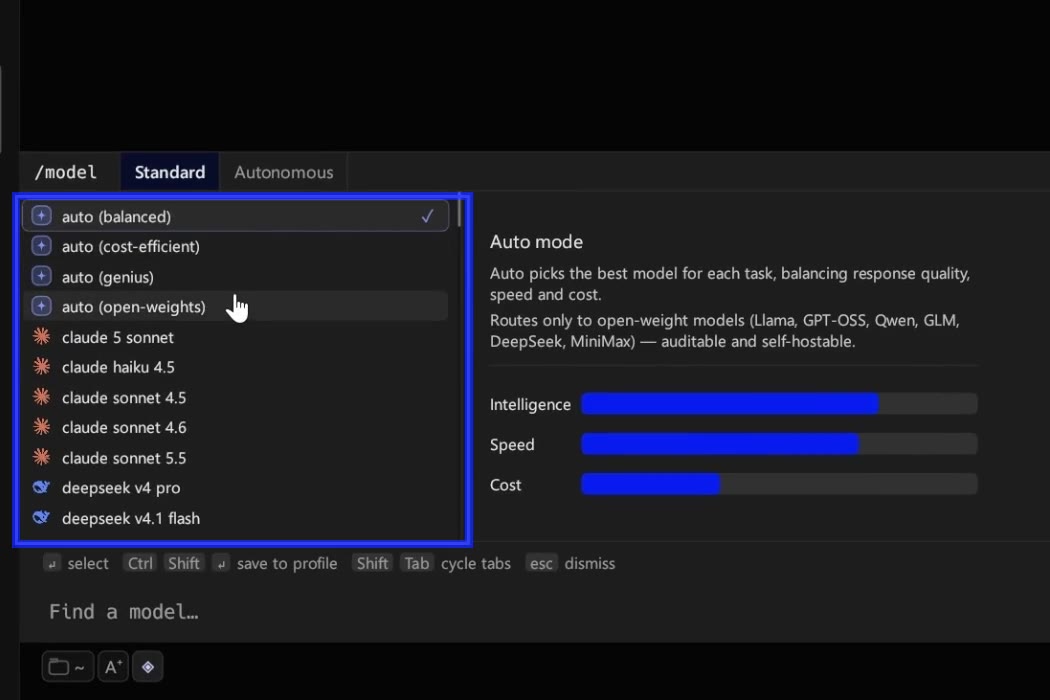Viewport: 1050px width, 700px height.
Task: Click the whale logo beside deepseek v4.1 flash
Action: click(42, 518)
